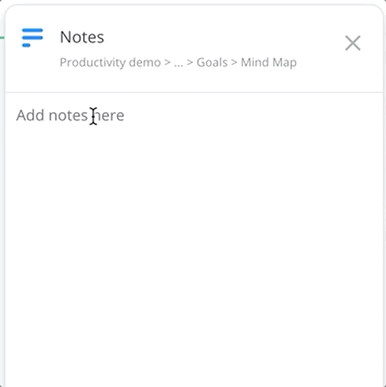The width and height of the screenshot is (386, 387).
Task: Click the 'Notes' panel title
Action: (x=82, y=37)
